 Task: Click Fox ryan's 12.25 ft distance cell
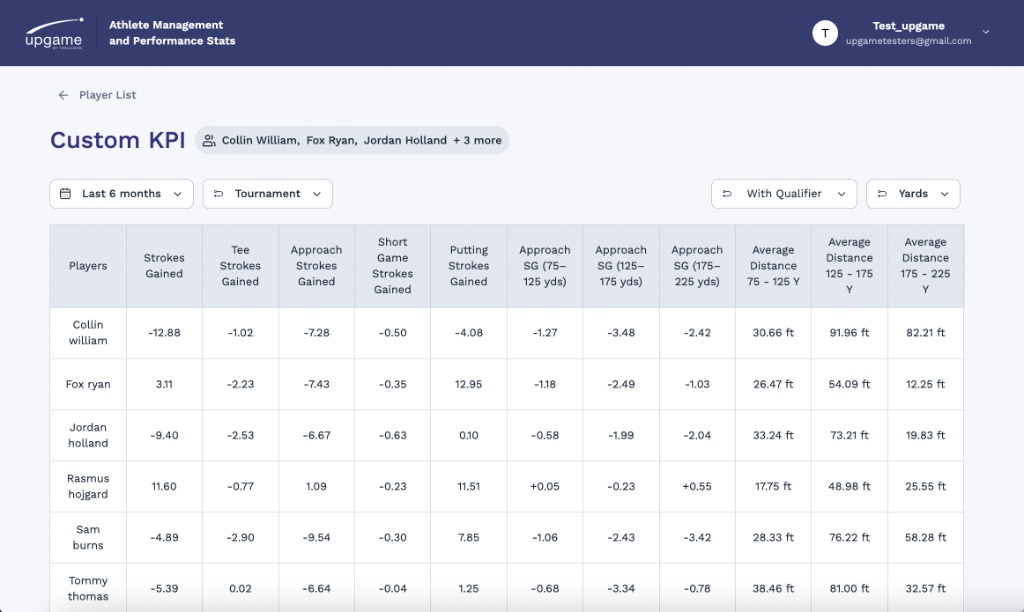pos(925,384)
